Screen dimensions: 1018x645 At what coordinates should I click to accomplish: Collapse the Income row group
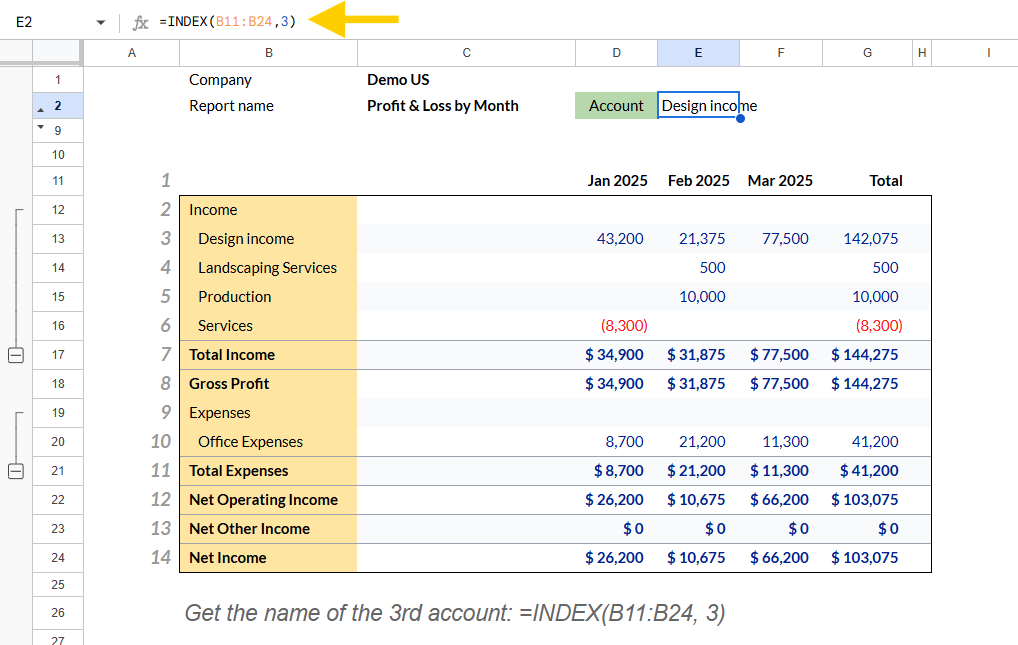tap(16, 355)
